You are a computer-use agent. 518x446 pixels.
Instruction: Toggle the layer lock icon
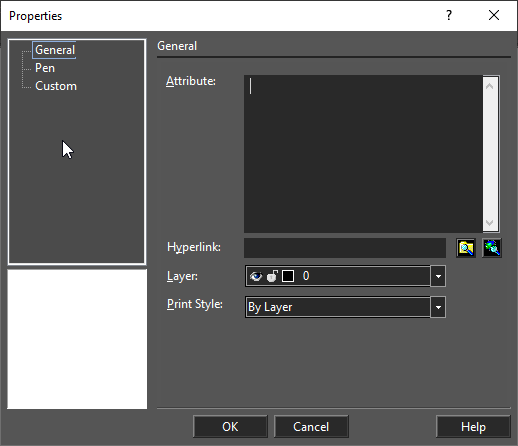tap(272, 276)
